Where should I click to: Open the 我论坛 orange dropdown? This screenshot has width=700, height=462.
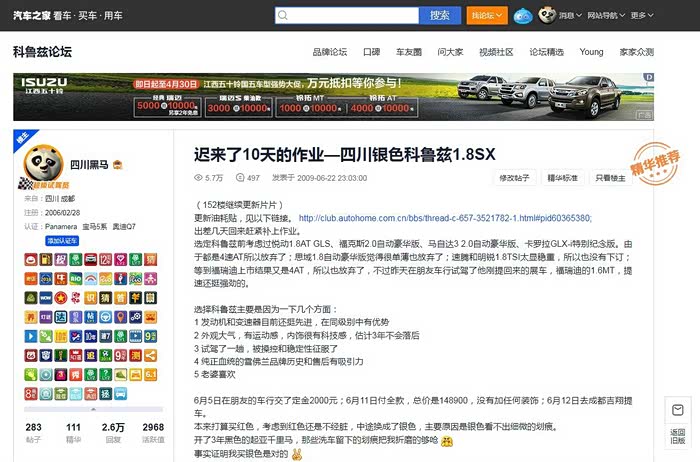click(486, 16)
